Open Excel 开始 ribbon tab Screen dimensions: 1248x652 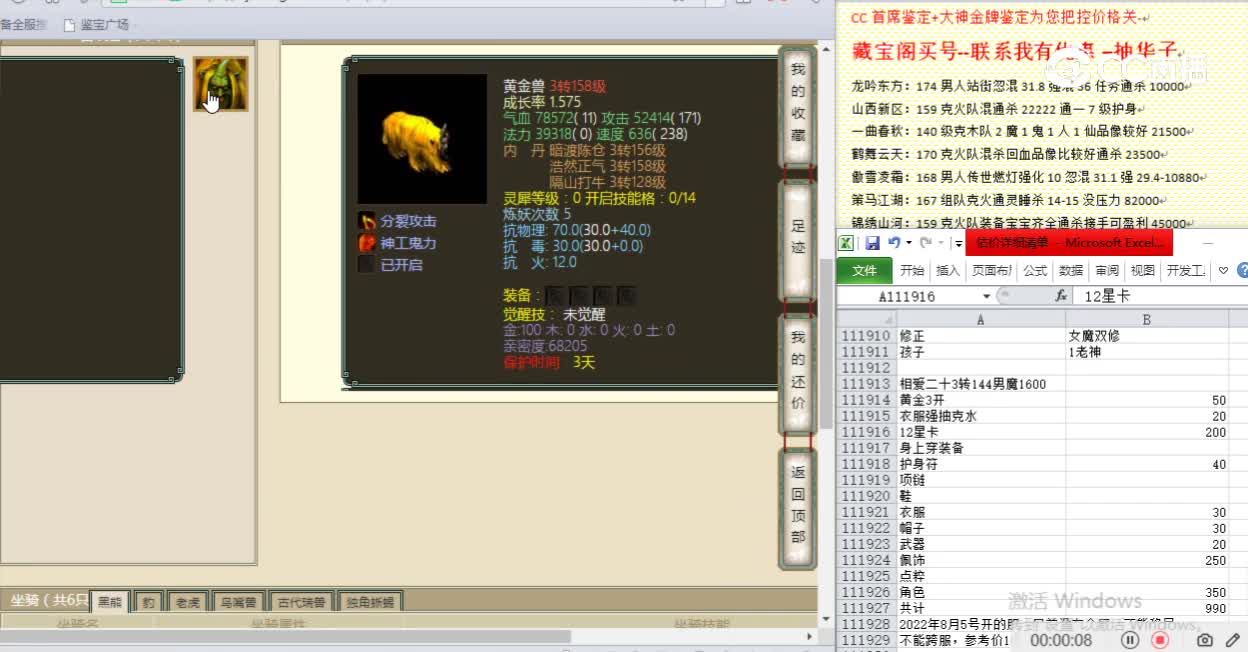[x=912, y=270]
